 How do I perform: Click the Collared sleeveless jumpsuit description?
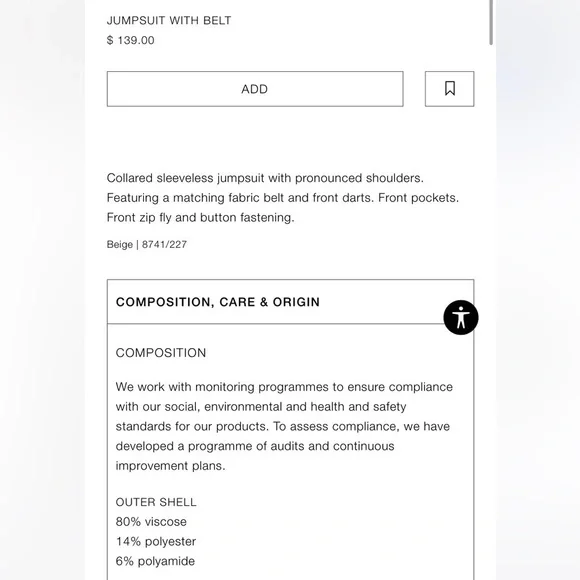pos(283,198)
